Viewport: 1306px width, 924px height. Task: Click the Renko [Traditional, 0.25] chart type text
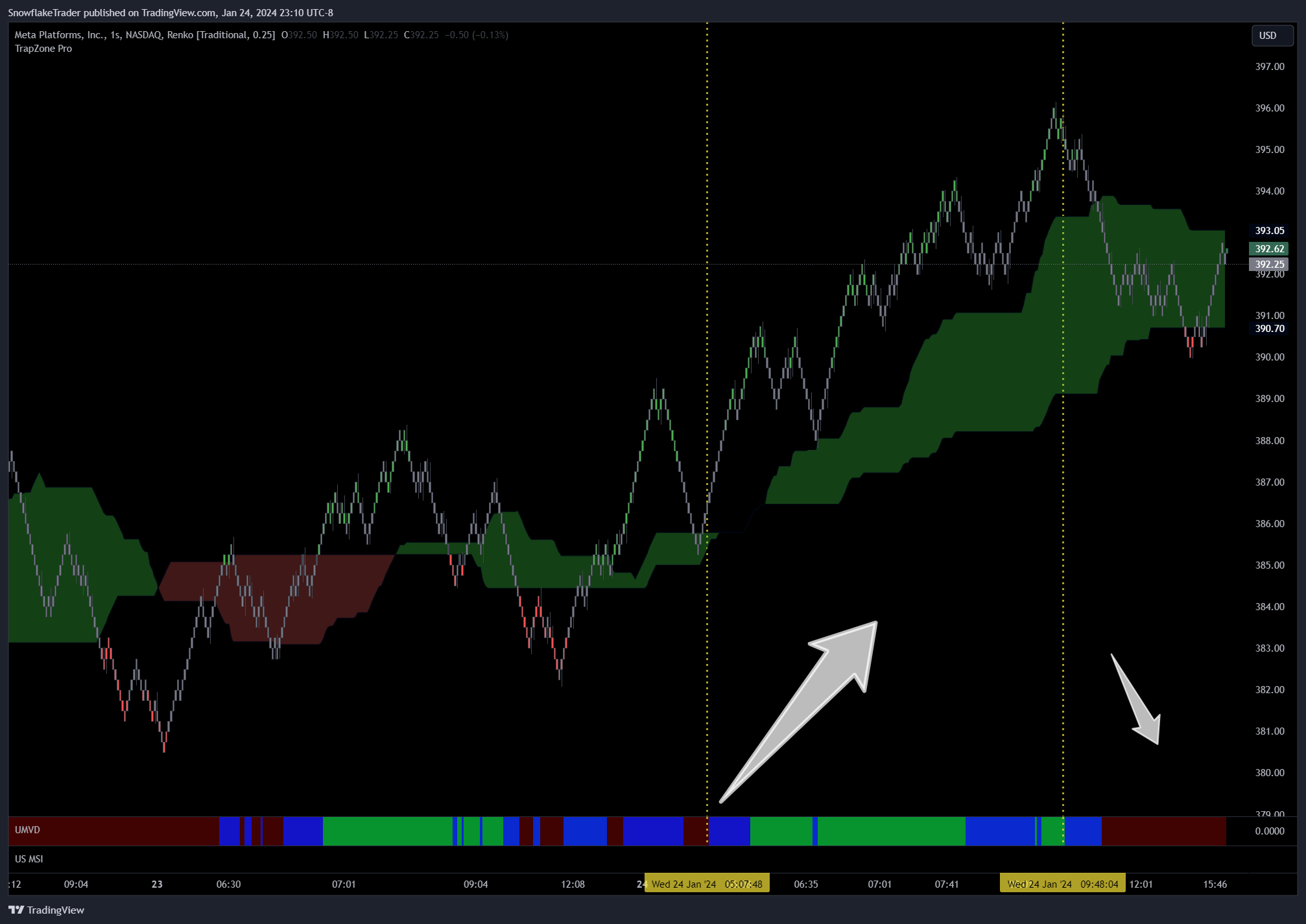221,35
